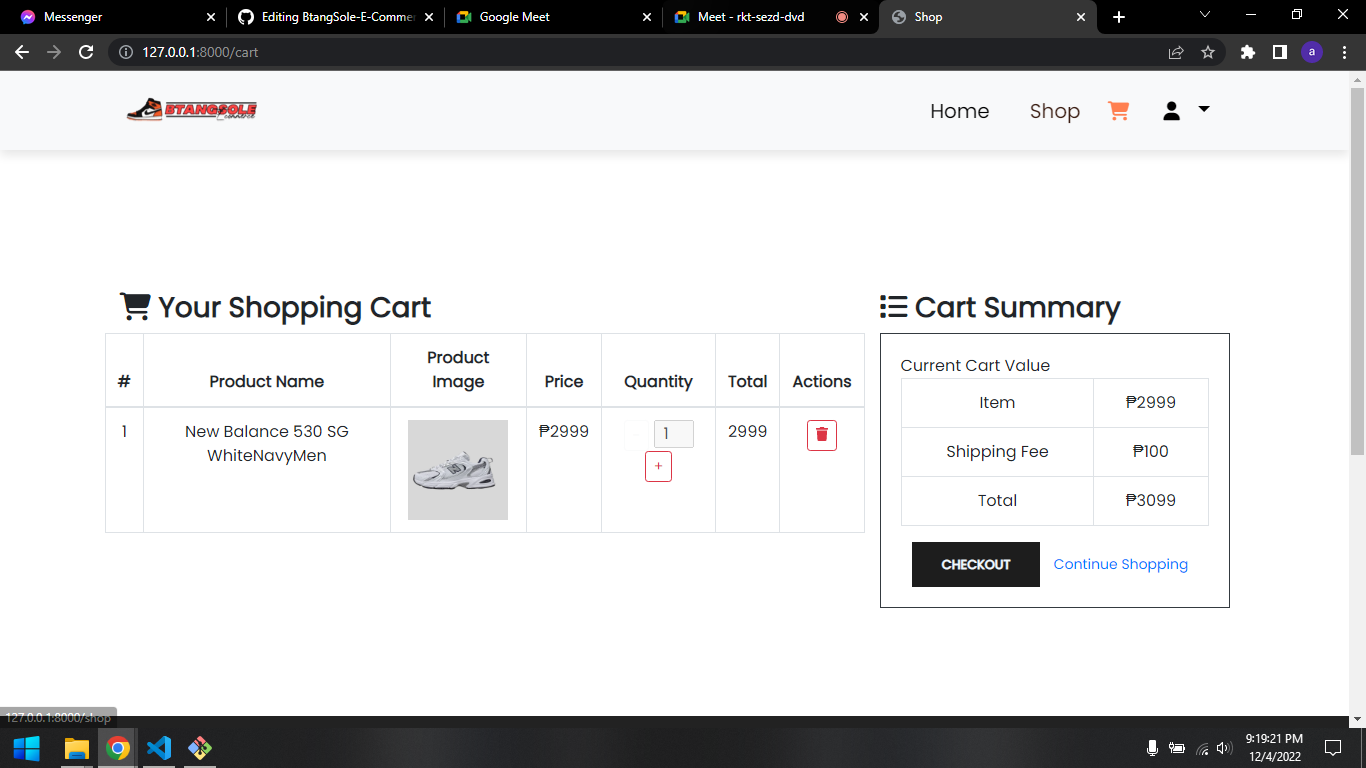The width and height of the screenshot is (1366, 768).
Task: Open the Chrome profile avatar
Action: [1311, 52]
